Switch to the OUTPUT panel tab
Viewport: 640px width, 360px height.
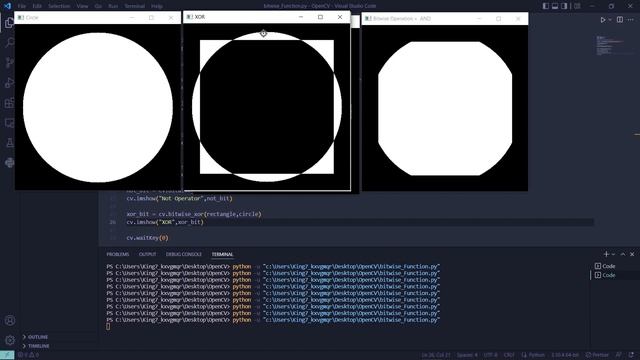147,254
